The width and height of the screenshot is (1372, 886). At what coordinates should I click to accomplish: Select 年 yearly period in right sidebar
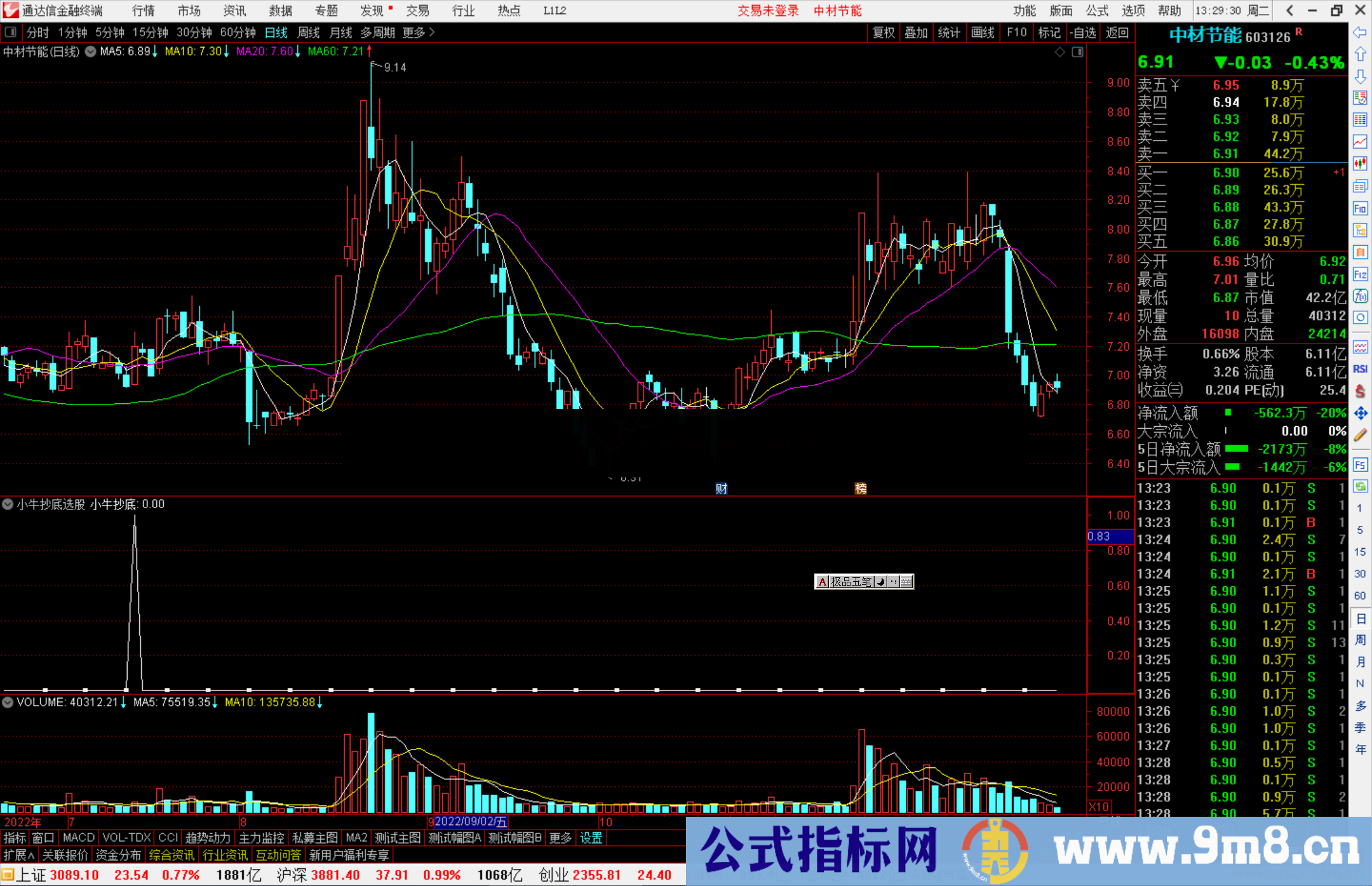click(1360, 749)
